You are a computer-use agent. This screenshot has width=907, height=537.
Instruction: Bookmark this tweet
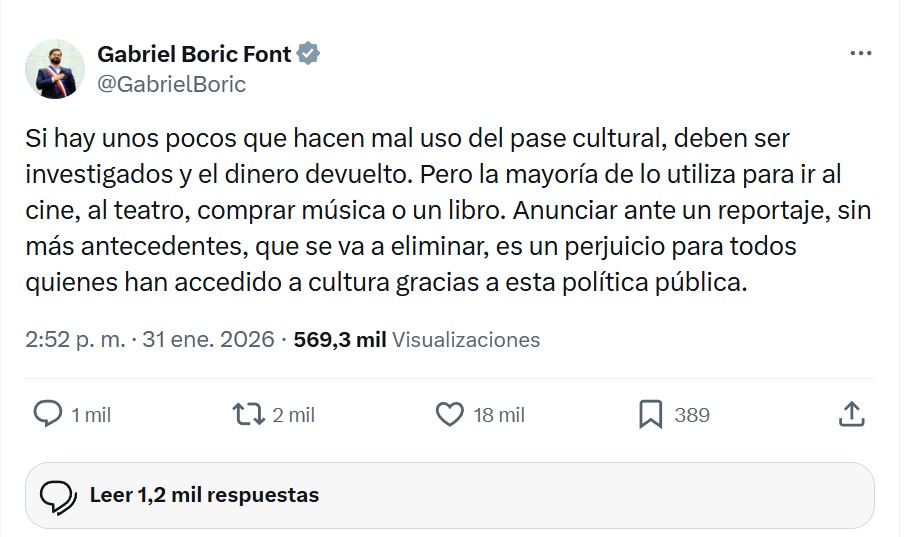651,414
